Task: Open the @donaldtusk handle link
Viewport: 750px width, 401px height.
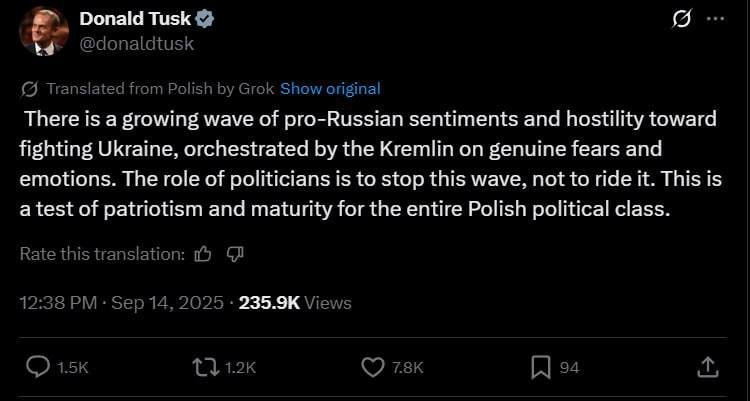Action: click(x=136, y=43)
